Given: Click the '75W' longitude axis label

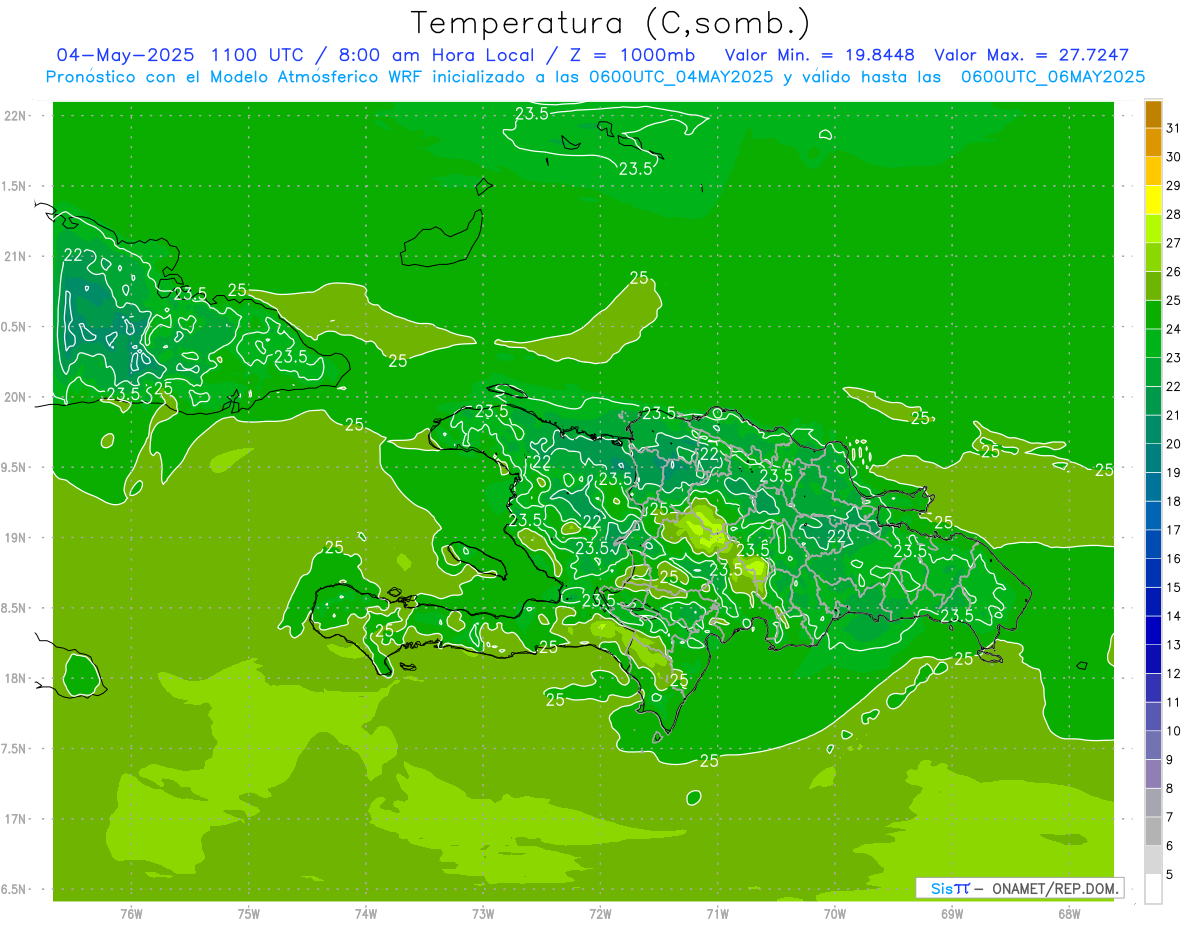Looking at the screenshot, I should tap(249, 914).
